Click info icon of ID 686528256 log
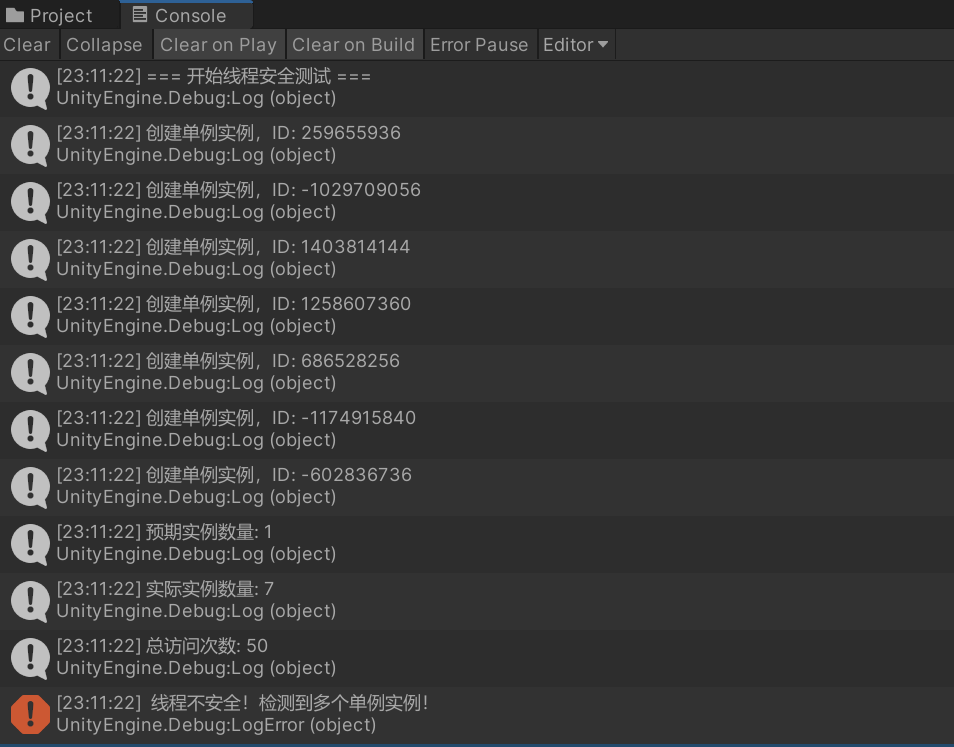 30,374
